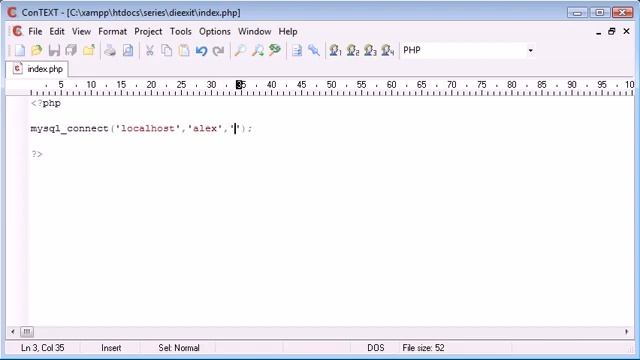This screenshot has height=360, width=640.
Task: Select the index.php file tab
Action: 38,69
